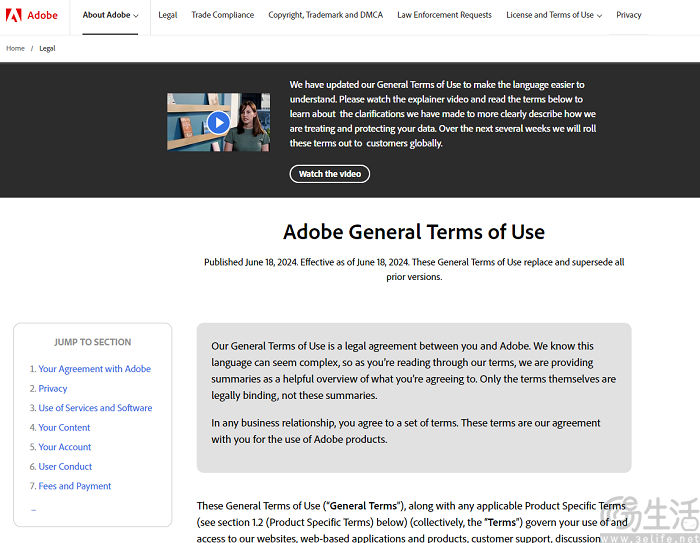Click the banner text 'We have updated our General Terms'
This screenshot has height=543, width=700.
[443, 114]
